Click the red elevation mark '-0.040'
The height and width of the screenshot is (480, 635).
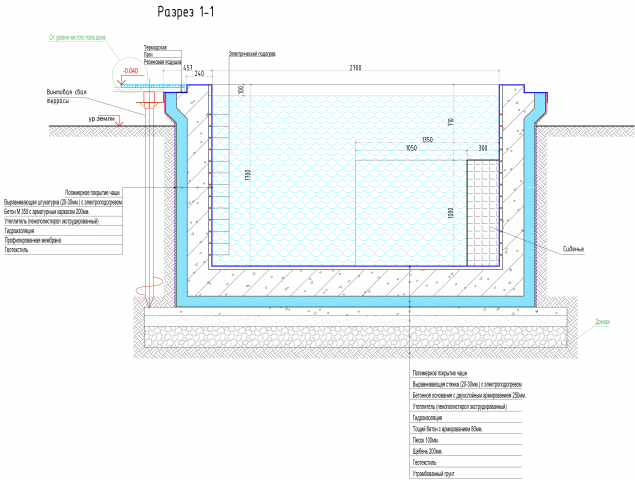point(130,71)
